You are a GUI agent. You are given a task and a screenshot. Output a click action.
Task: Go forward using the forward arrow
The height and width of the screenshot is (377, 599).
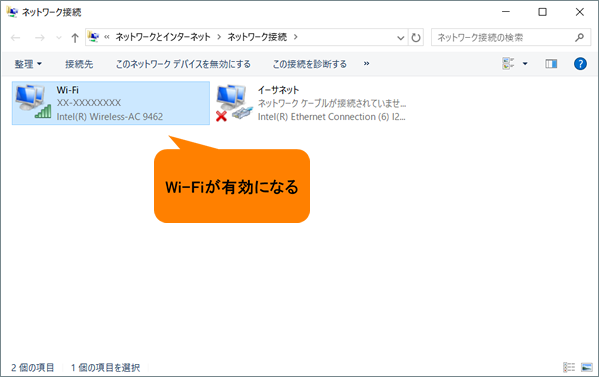pyautogui.click(x=40, y=37)
